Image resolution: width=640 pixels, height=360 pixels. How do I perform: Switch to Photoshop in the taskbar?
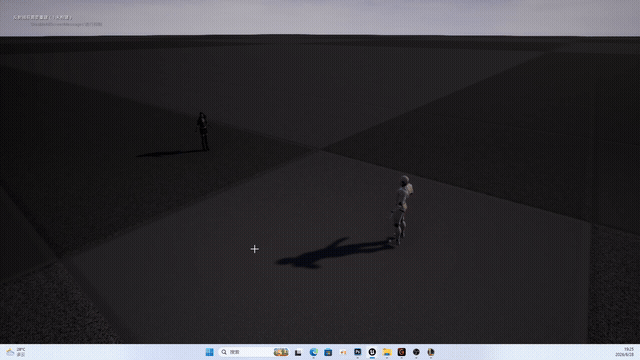pos(358,352)
